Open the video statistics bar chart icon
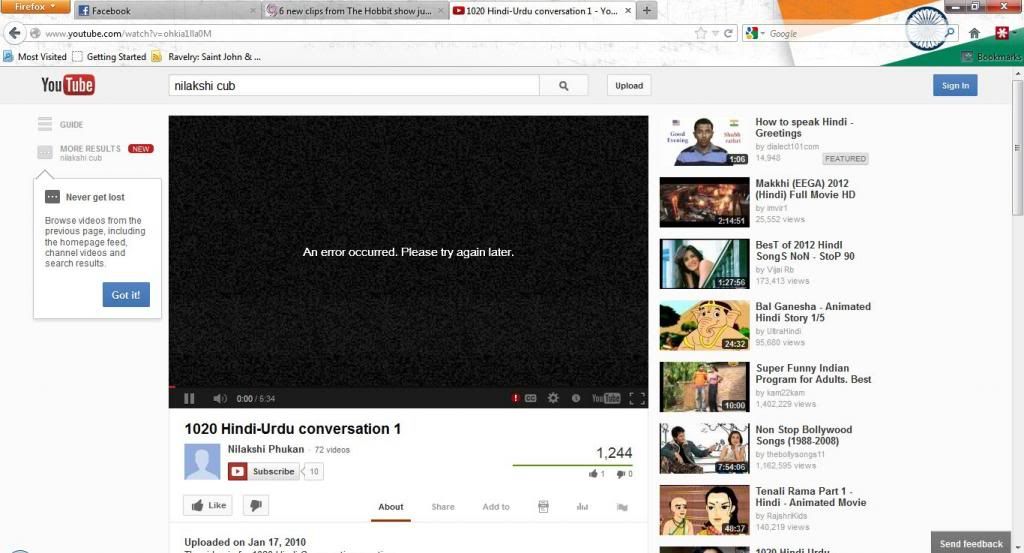 pos(582,507)
